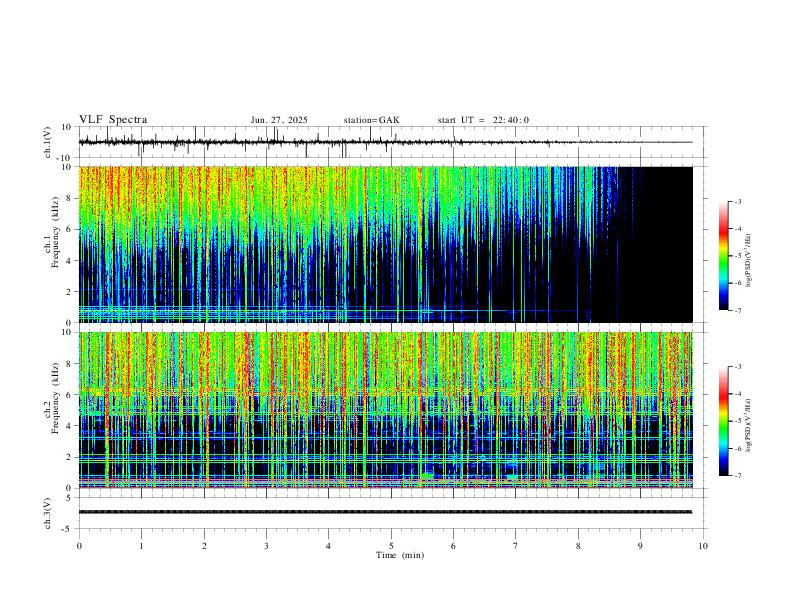Click the ch.2 "Frequency (kHz)" axis label

point(58,398)
